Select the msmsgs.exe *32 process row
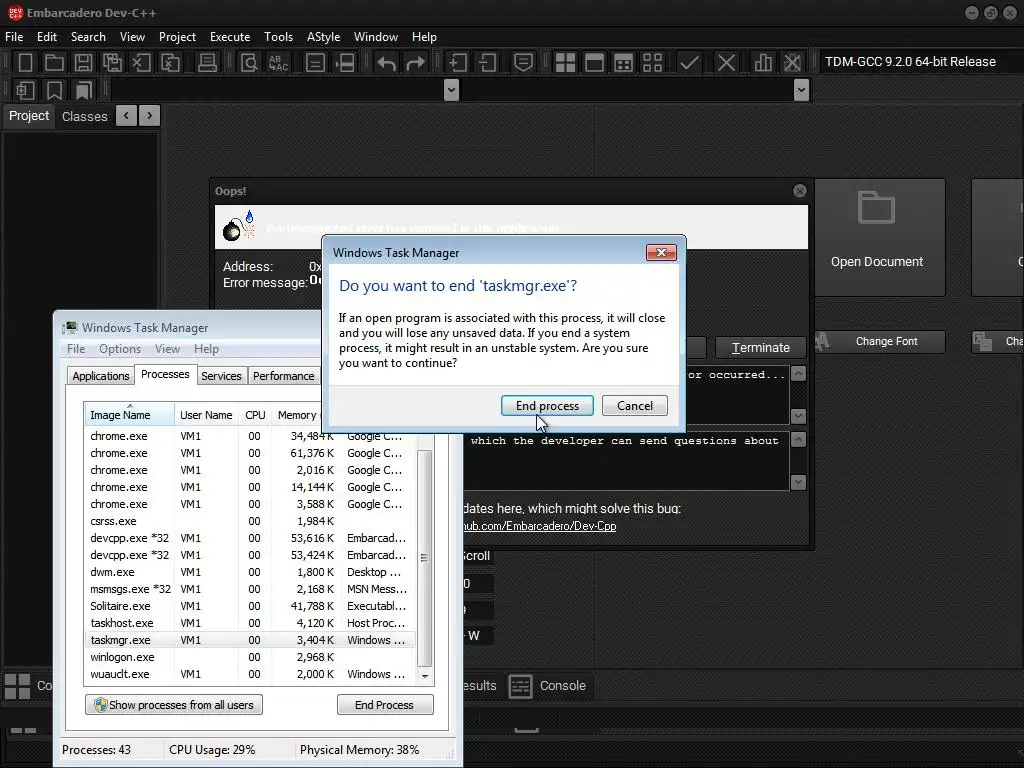1024x768 pixels. pos(249,589)
